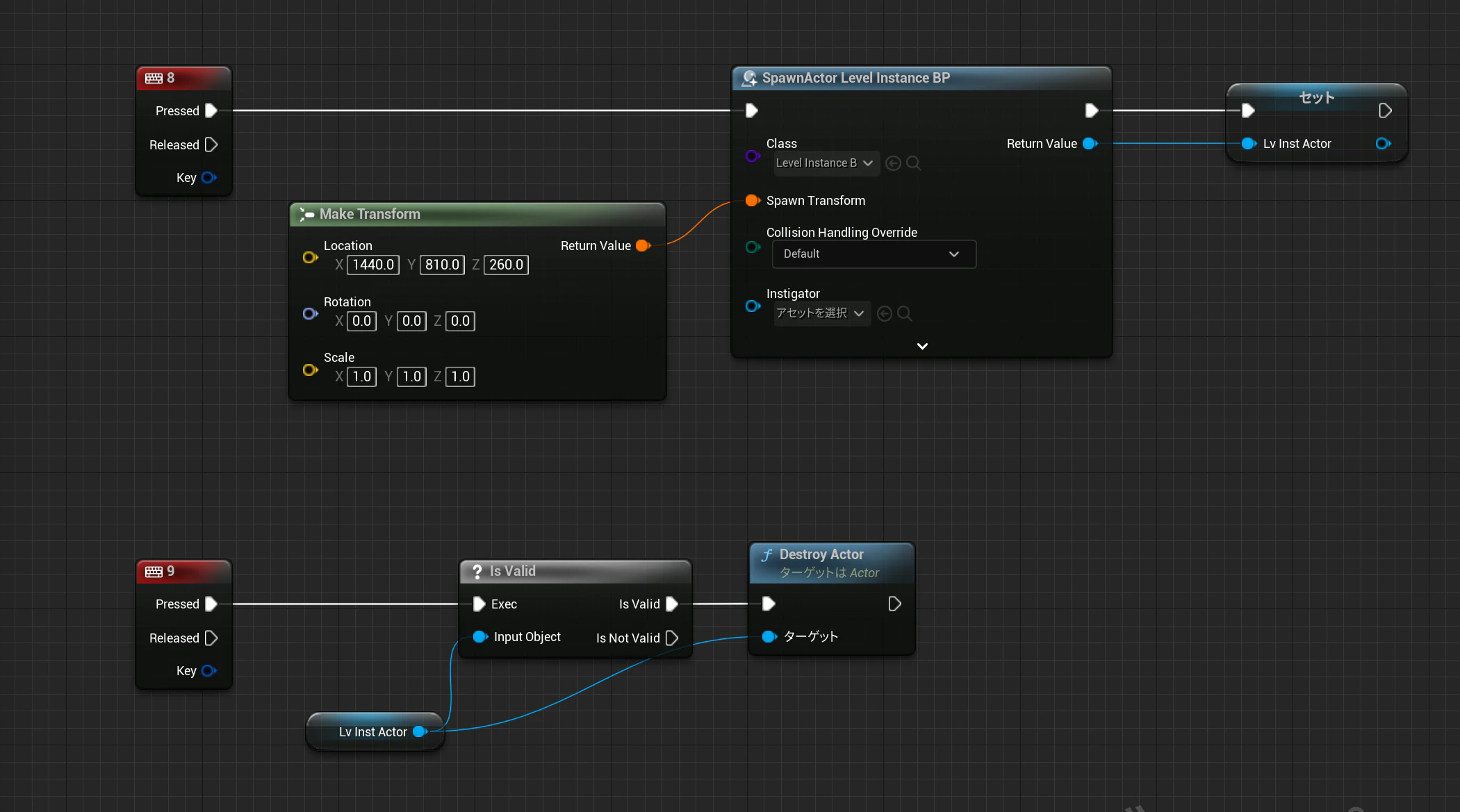Use selected asset arrow next to Instigator

[x=885, y=314]
